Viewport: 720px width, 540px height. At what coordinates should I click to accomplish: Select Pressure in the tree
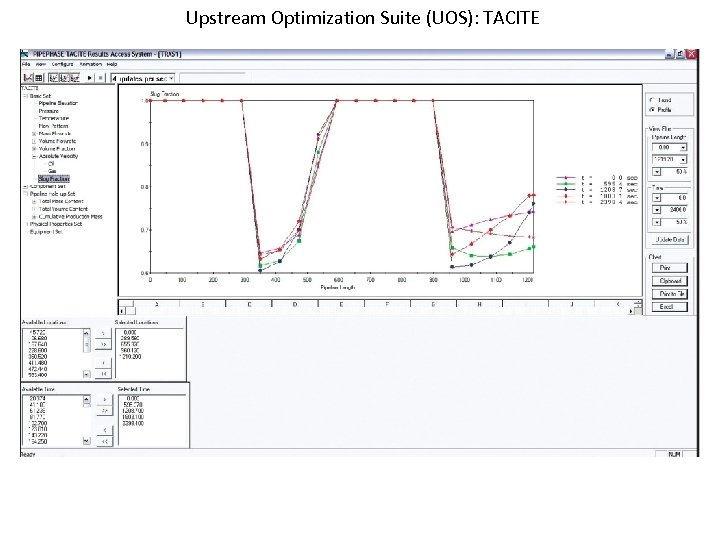click(49, 111)
